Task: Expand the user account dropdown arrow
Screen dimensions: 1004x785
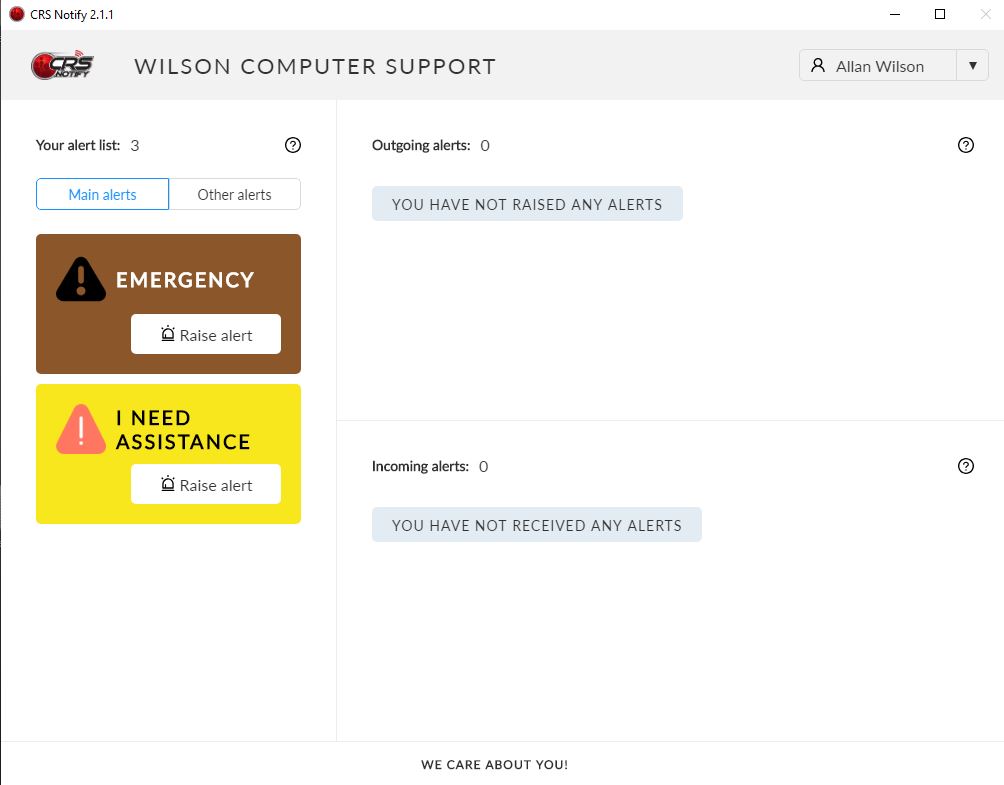Action: (972, 66)
